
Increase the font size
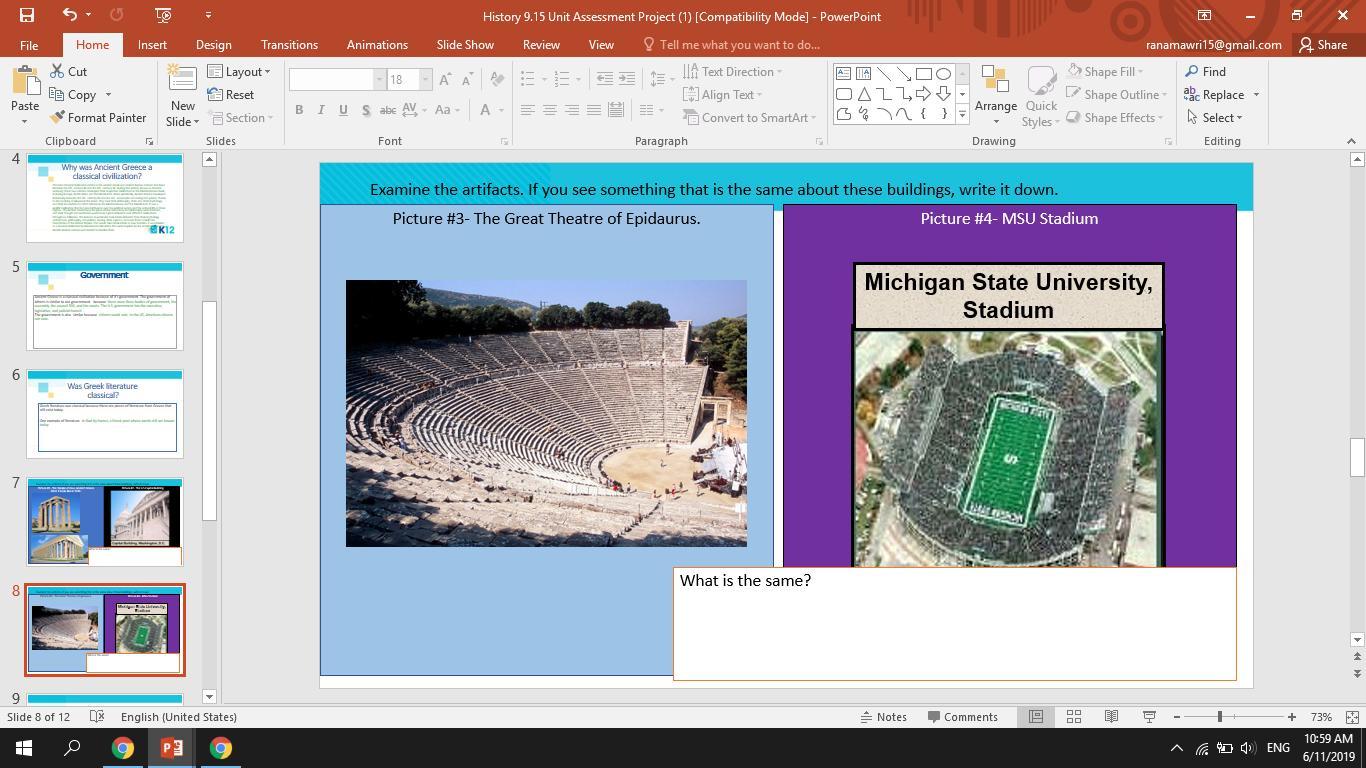[x=445, y=80]
